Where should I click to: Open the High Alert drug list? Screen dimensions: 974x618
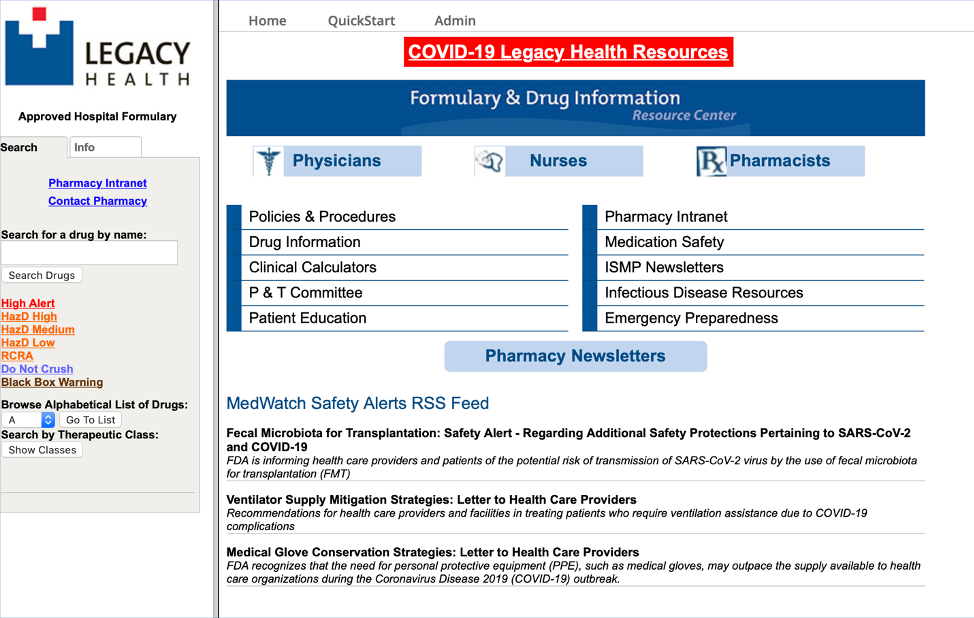[x=28, y=303]
